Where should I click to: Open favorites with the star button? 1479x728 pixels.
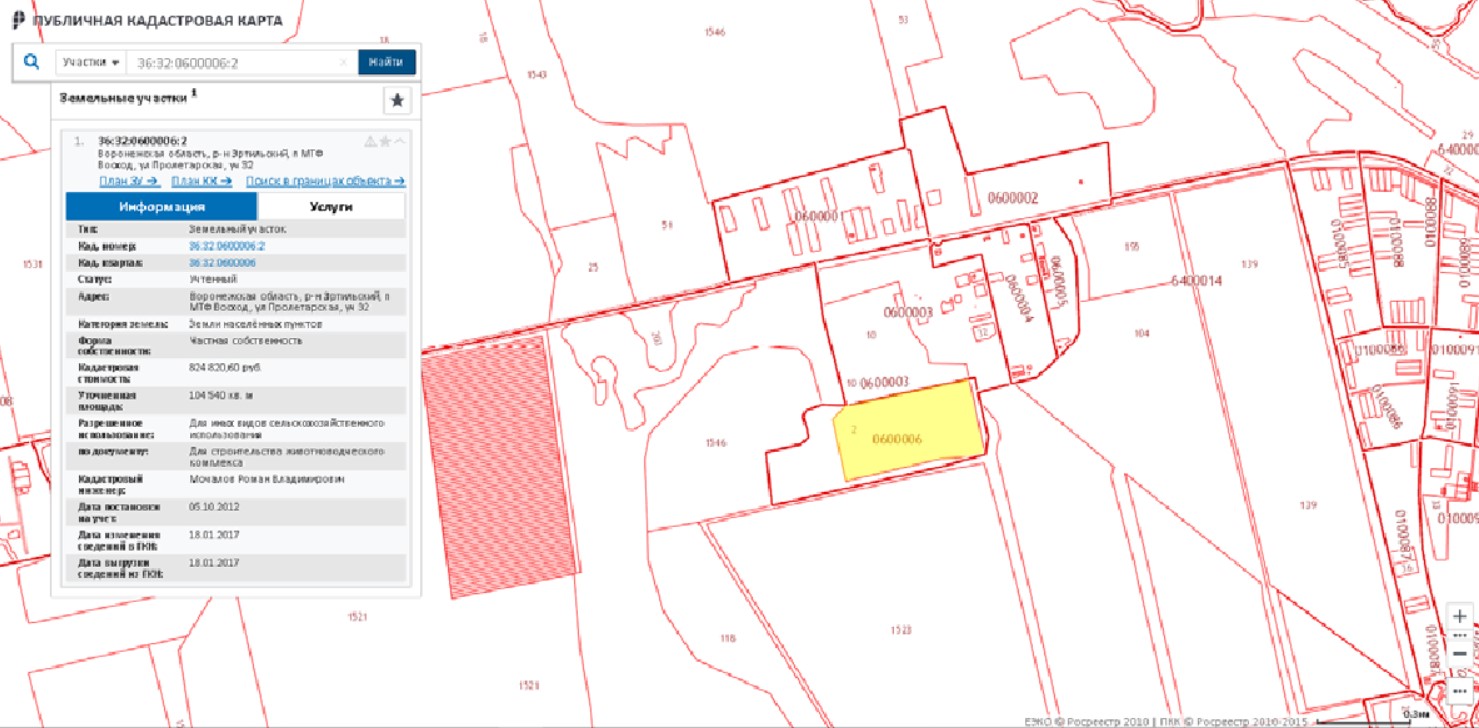397,101
